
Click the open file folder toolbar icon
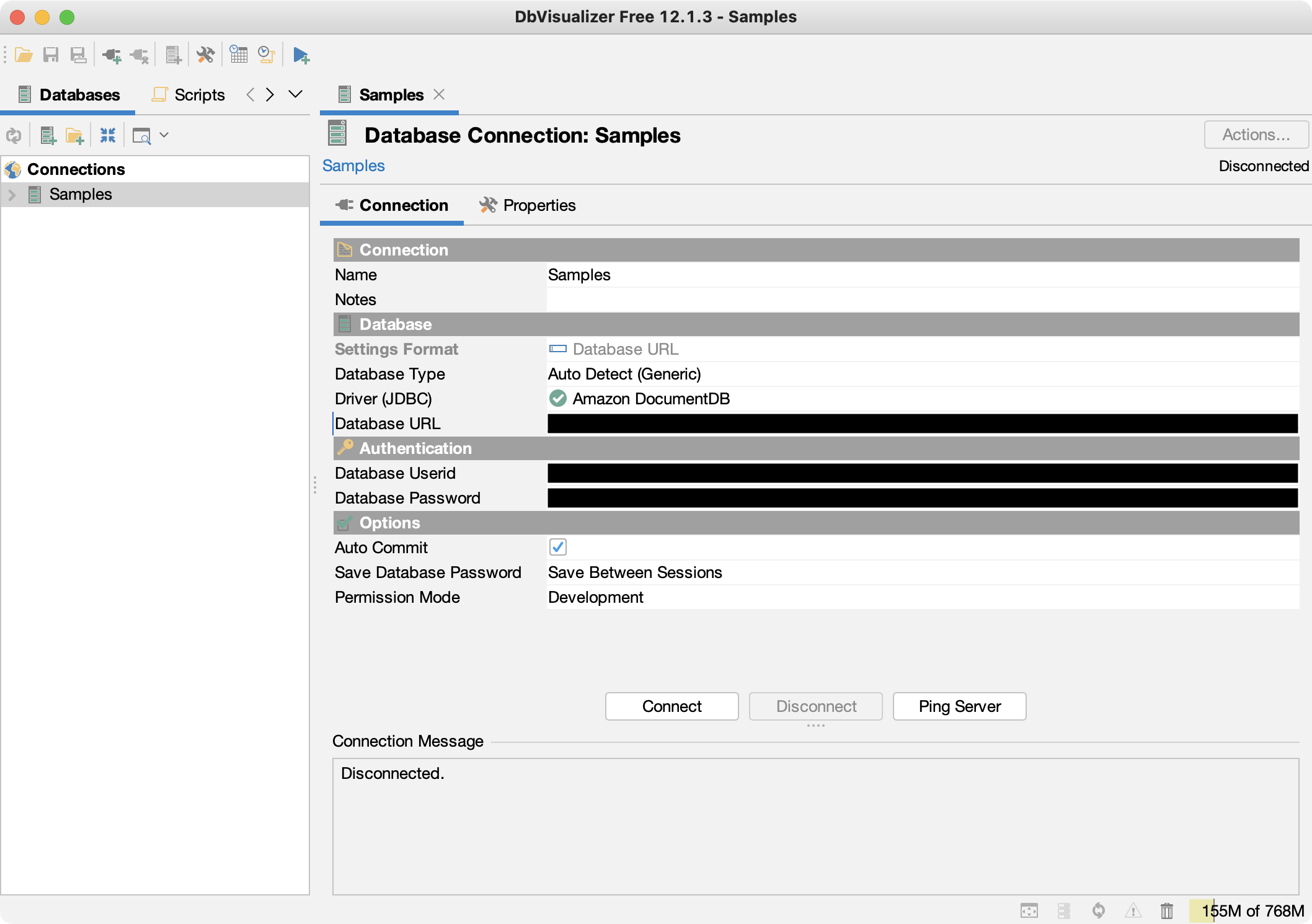24,55
